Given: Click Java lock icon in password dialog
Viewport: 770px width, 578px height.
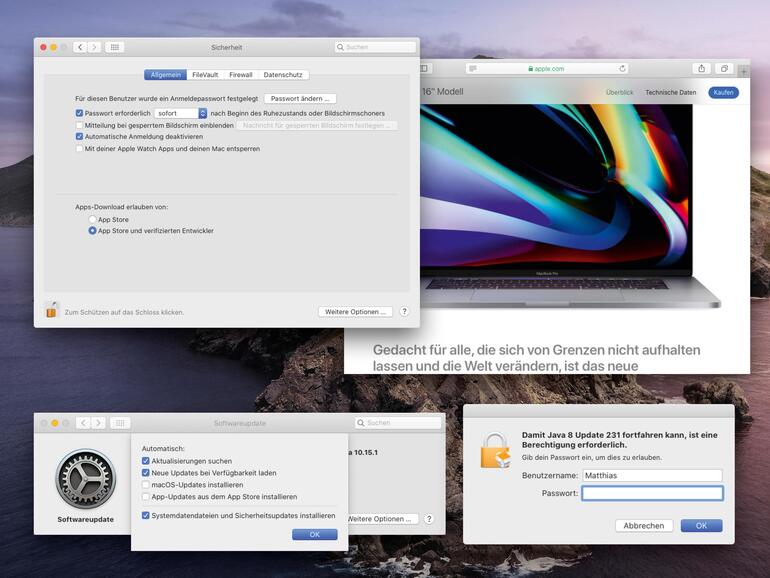Looking at the screenshot, I should pos(495,450).
